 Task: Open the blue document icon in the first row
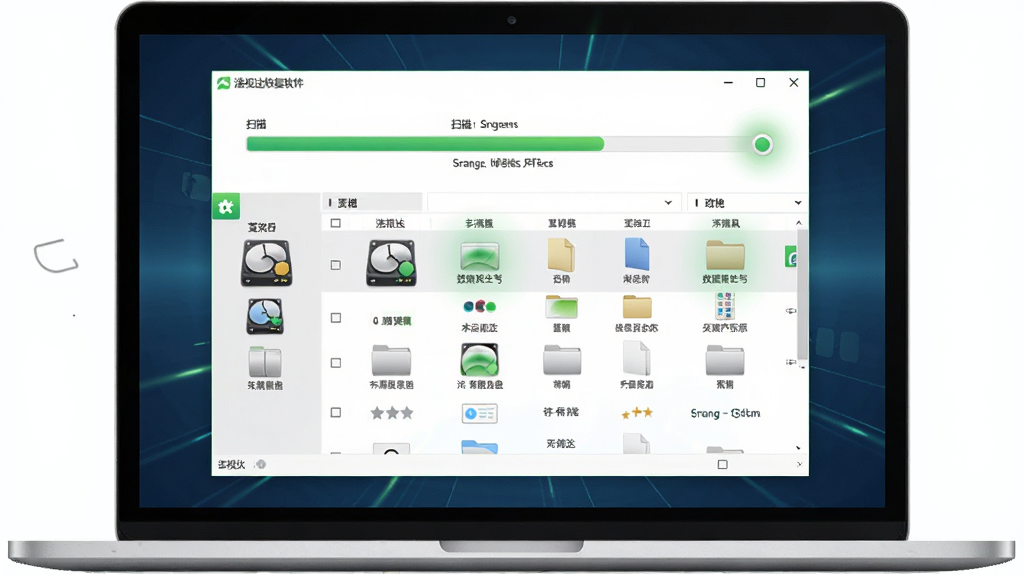pos(637,254)
